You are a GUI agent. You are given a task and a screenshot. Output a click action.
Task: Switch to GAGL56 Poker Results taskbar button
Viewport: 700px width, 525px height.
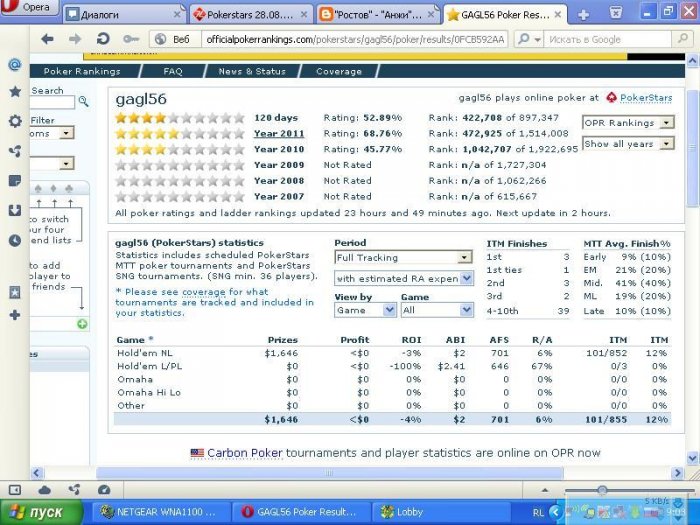(302, 512)
